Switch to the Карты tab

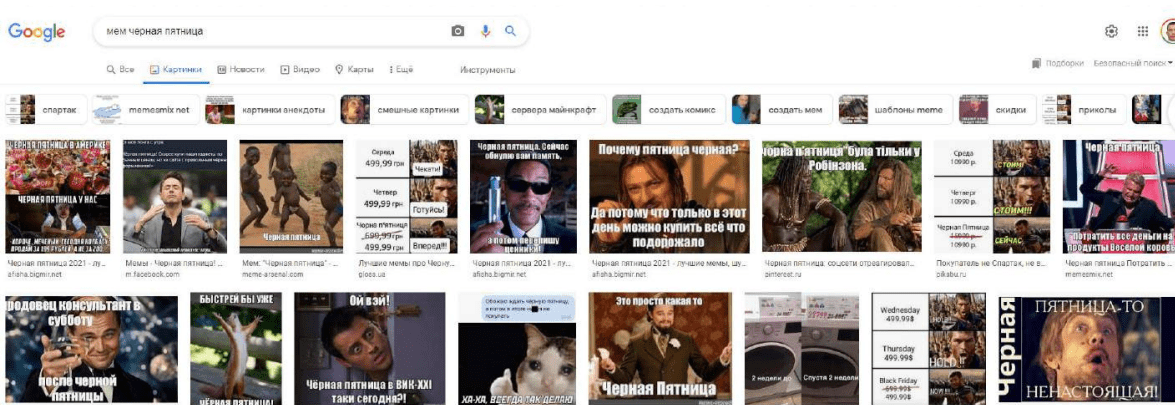[355, 70]
